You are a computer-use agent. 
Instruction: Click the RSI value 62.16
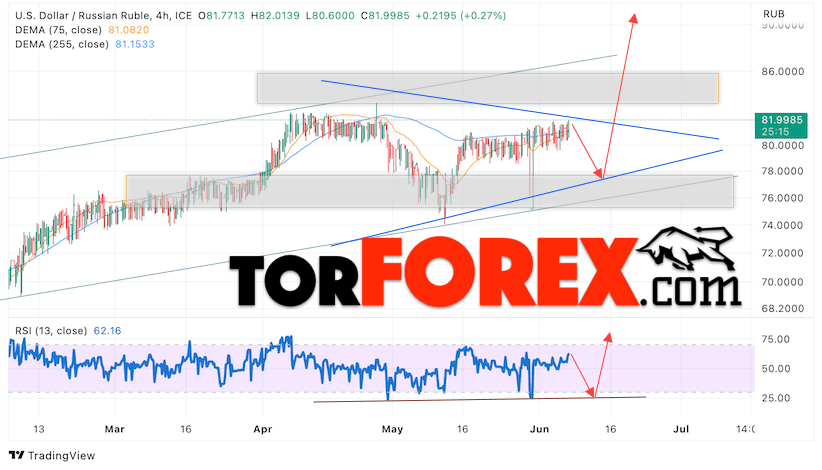coord(107,331)
